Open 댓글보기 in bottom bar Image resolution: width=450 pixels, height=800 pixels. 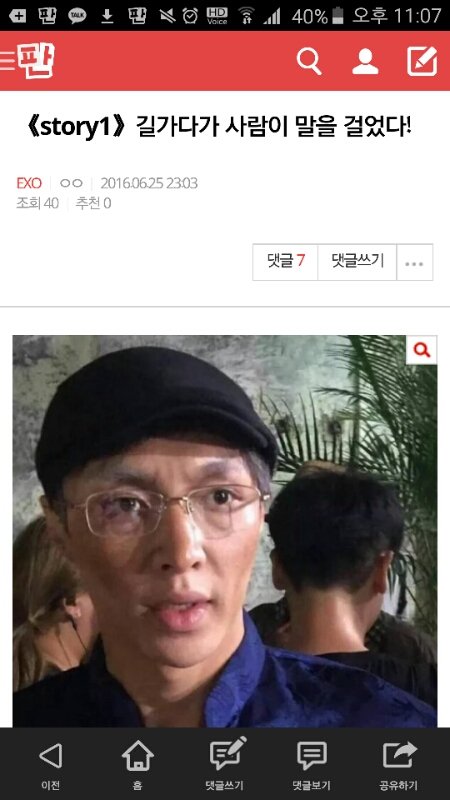coord(312,764)
